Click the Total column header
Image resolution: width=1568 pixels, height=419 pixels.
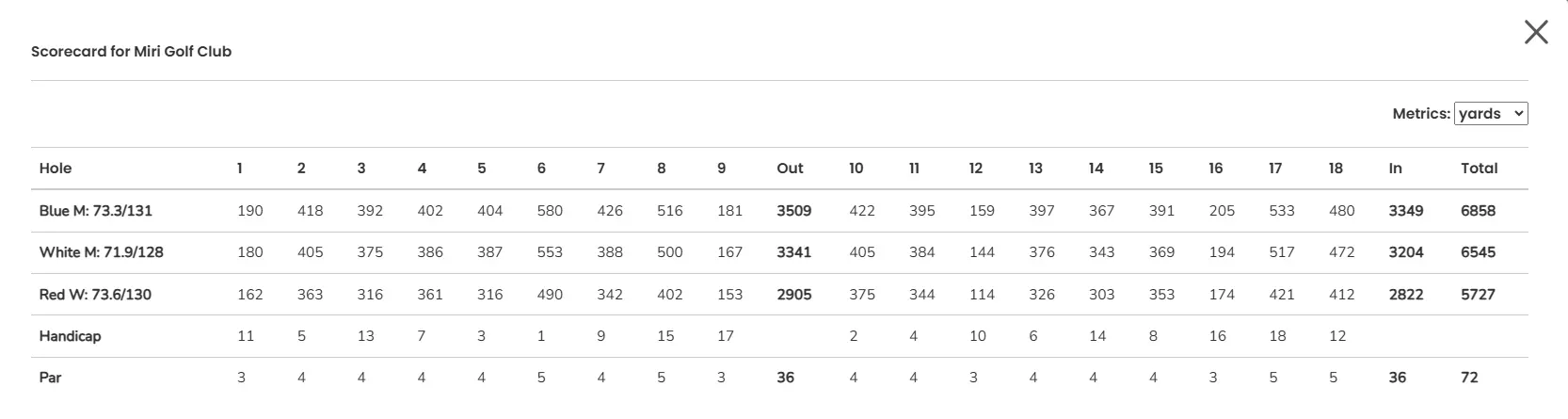(x=1479, y=169)
